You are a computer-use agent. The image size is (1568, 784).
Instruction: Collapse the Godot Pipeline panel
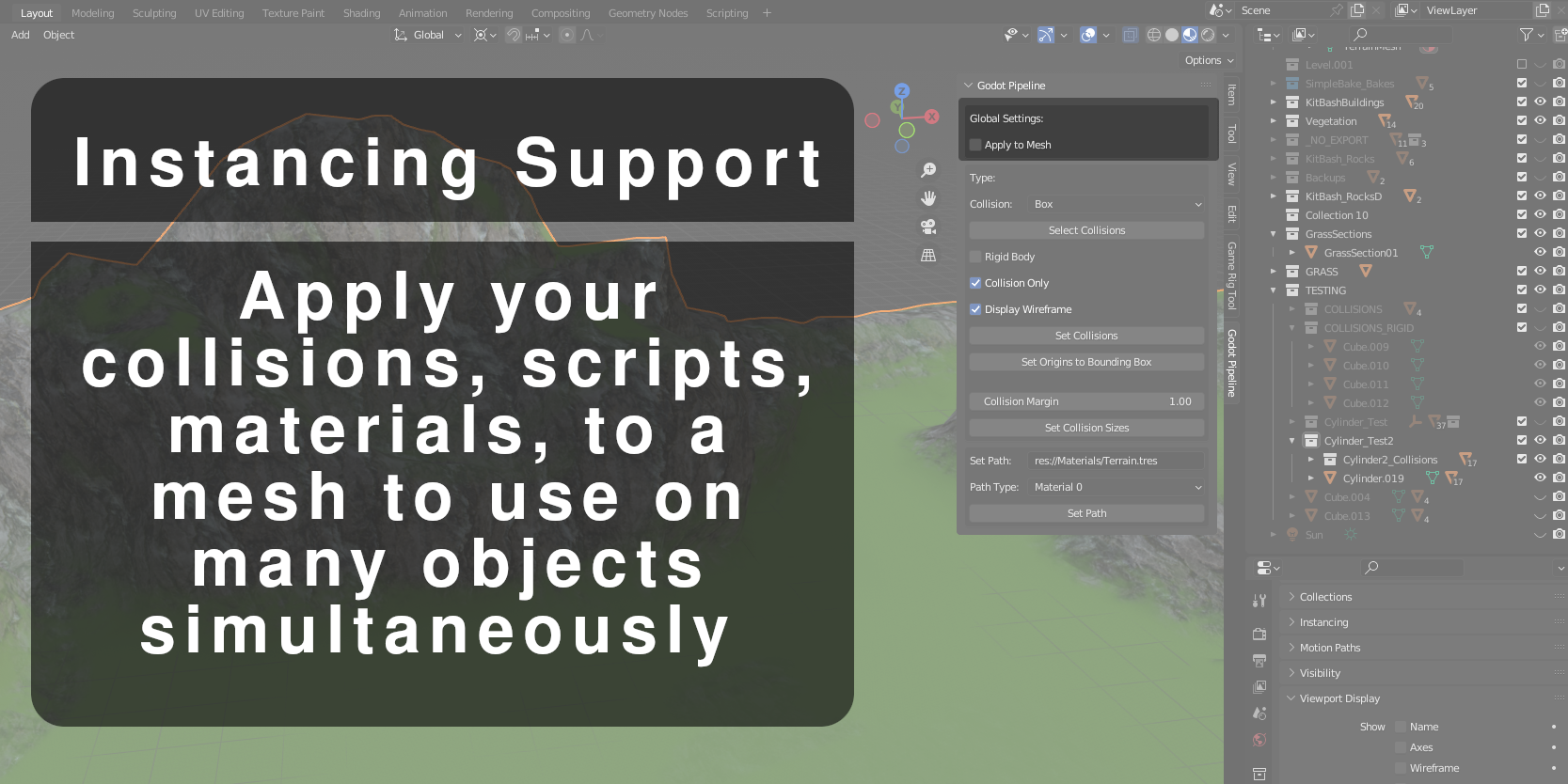click(968, 86)
